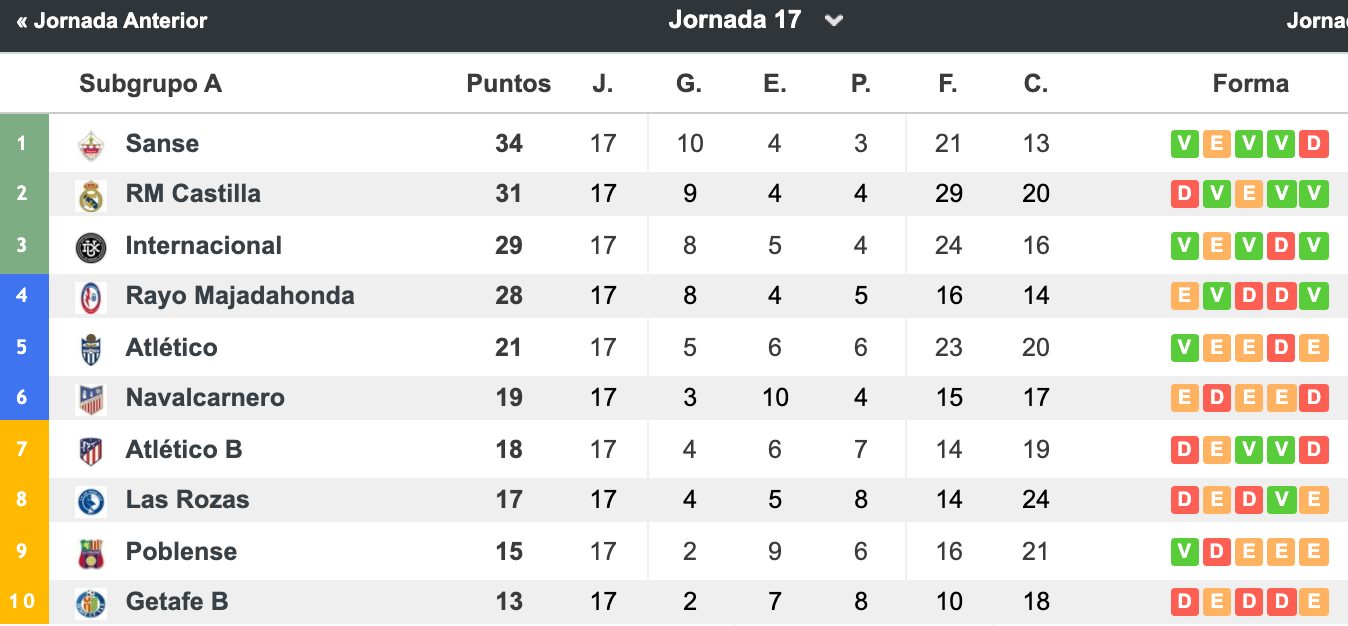This screenshot has height=626, width=1348.
Task: Click the Internacional club badge
Action: point(91,246)
